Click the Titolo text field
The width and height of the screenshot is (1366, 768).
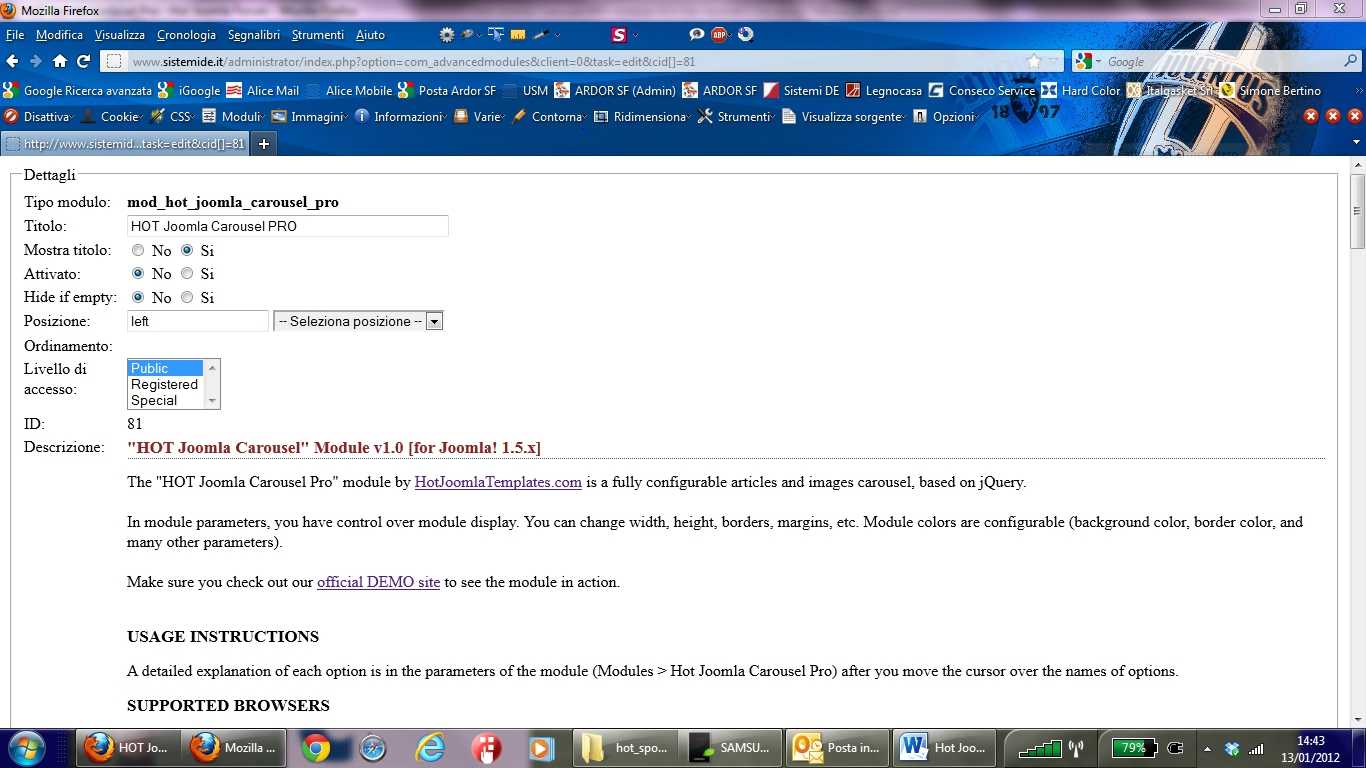[288, 226]
